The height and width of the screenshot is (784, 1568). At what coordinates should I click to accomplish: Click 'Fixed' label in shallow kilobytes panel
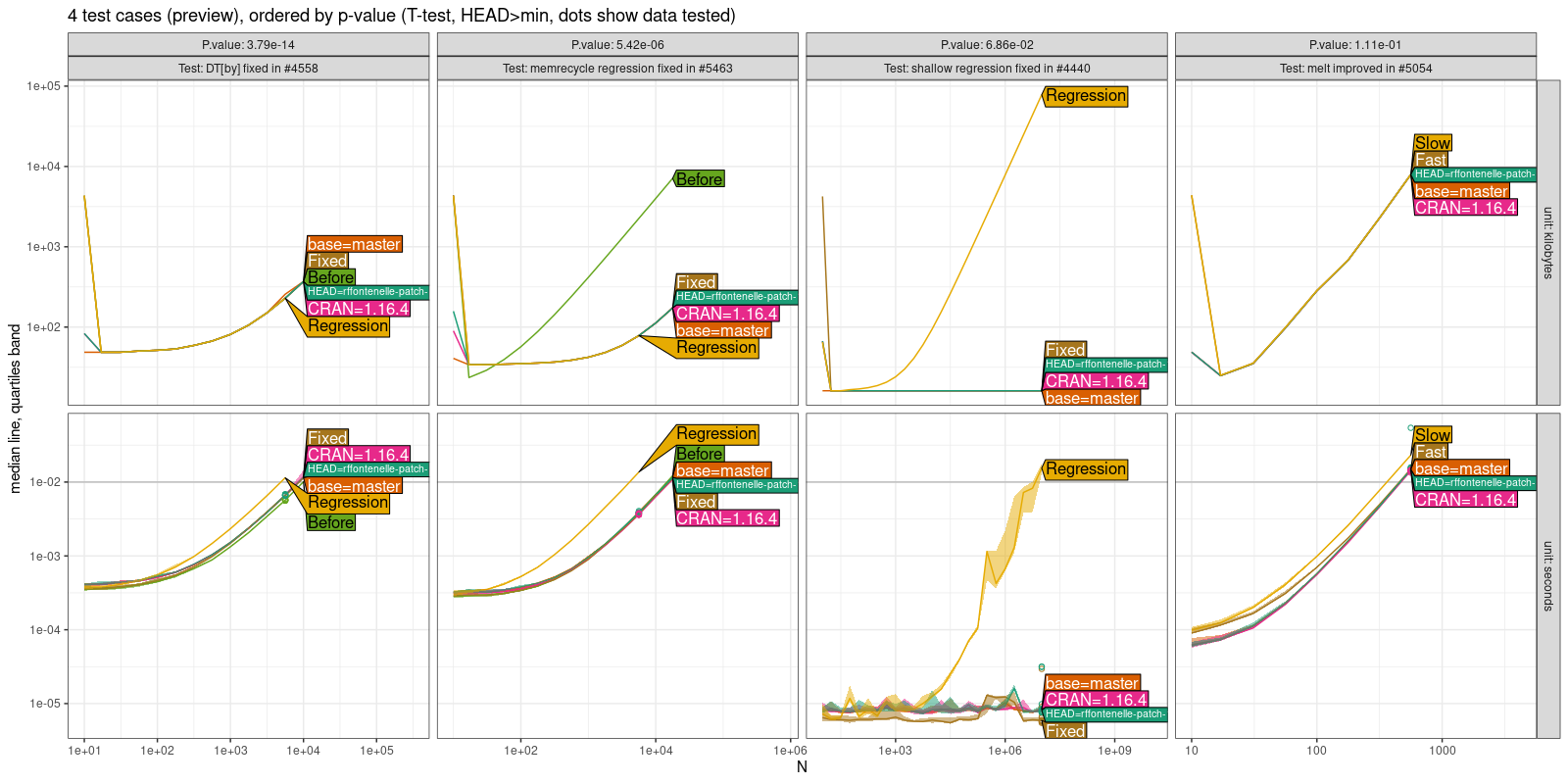click(x=1065, y=350)
